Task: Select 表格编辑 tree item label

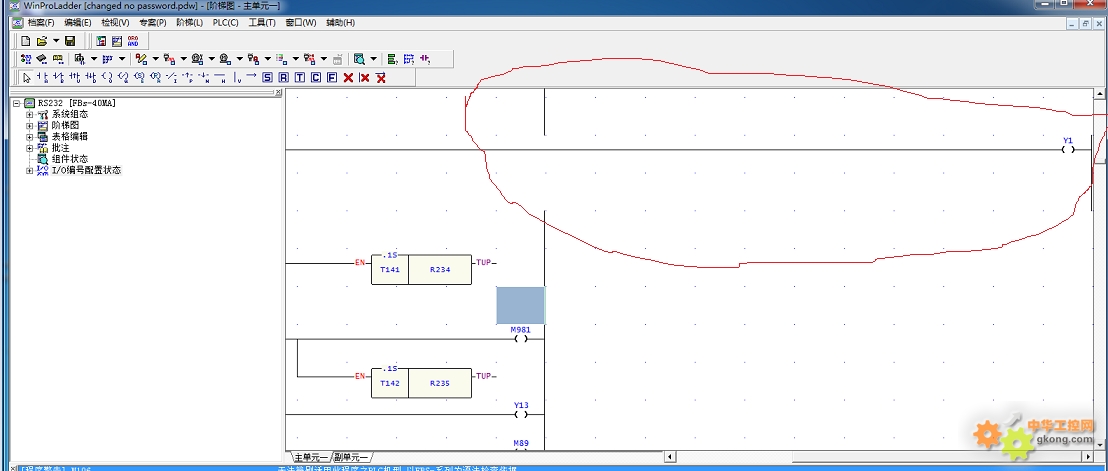Action: (x=69, y=136)
